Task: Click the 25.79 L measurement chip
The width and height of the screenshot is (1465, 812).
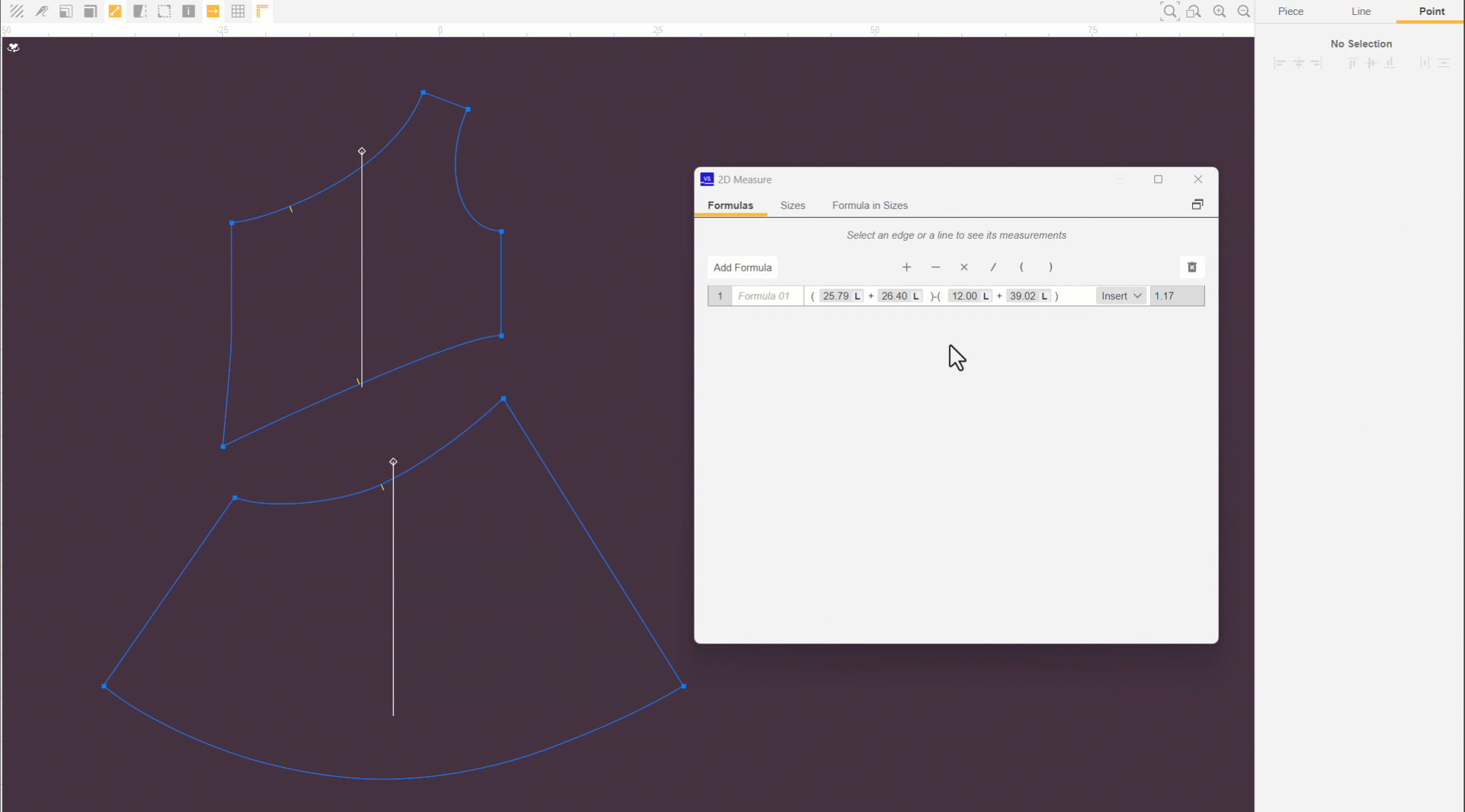Action: tap(841, 296)
